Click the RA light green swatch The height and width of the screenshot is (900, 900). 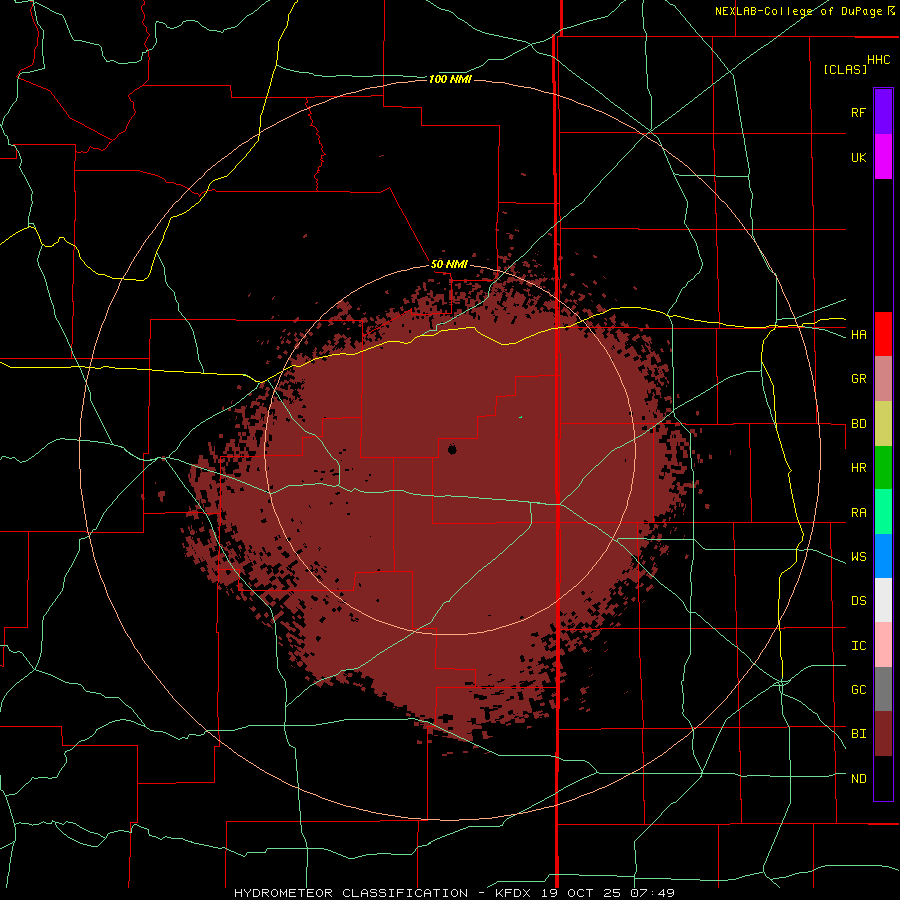tap(883, 512)
